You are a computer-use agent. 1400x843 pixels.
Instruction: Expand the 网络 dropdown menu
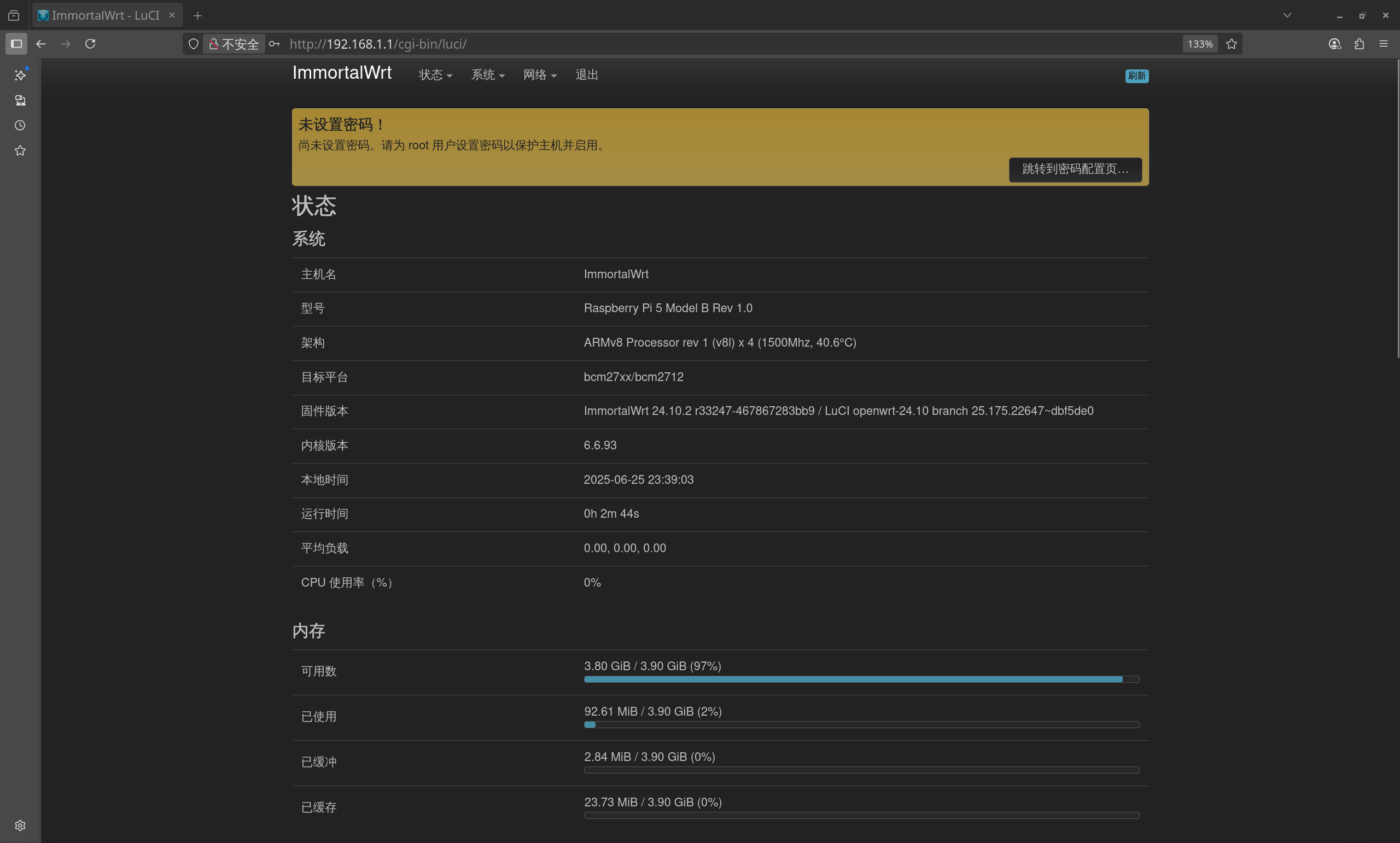[x=539, y=75]
